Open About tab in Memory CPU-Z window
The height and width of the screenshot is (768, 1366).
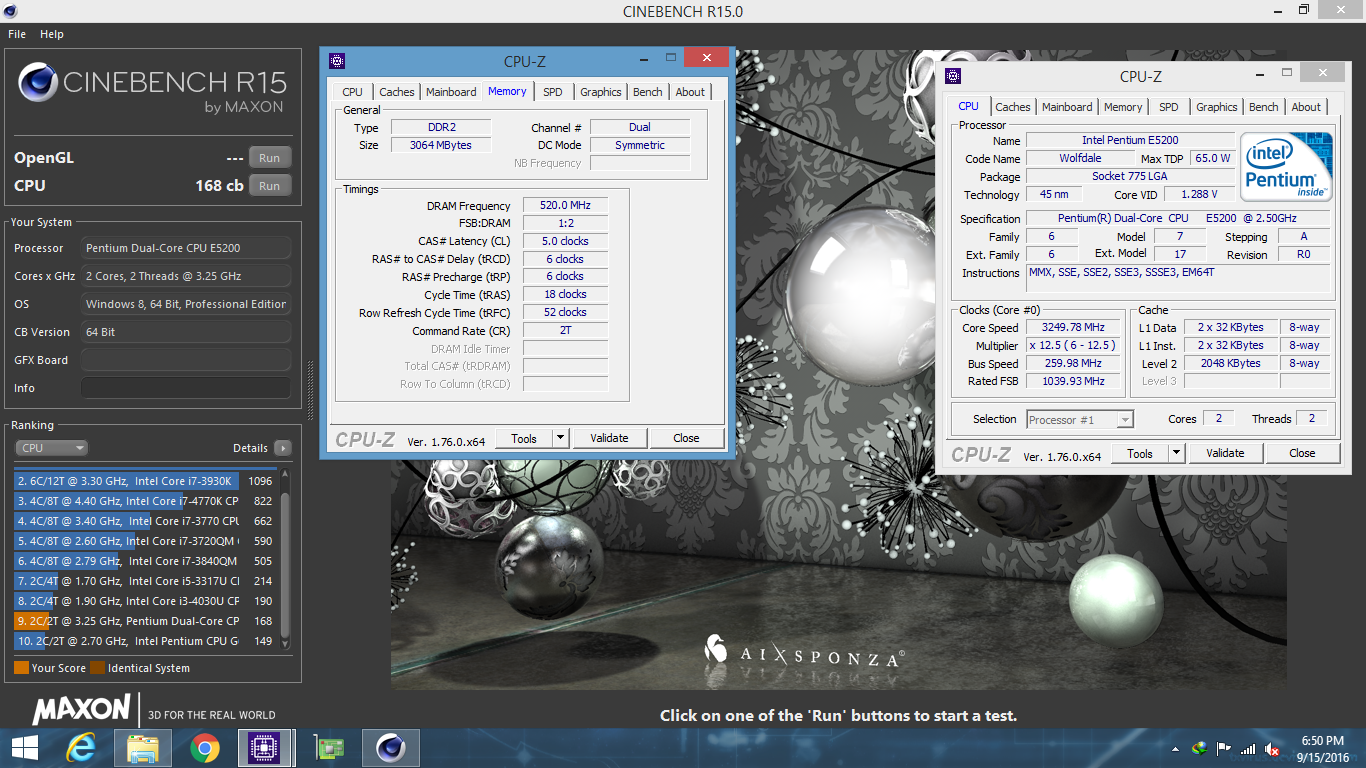pos(690,92)
